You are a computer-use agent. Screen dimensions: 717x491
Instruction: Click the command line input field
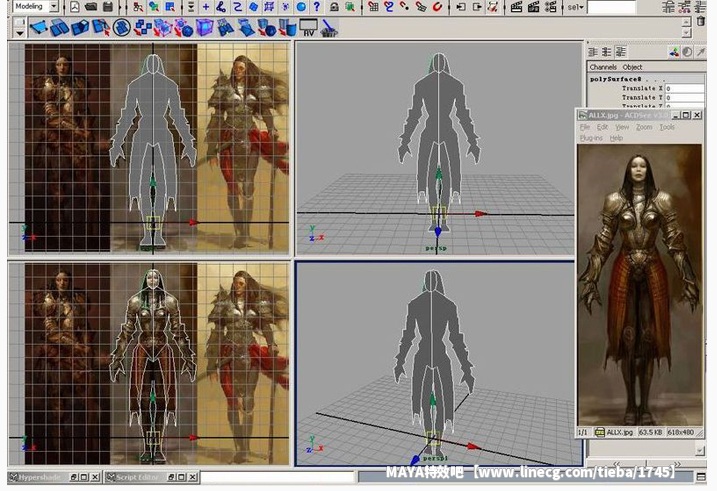pos(277,478)
